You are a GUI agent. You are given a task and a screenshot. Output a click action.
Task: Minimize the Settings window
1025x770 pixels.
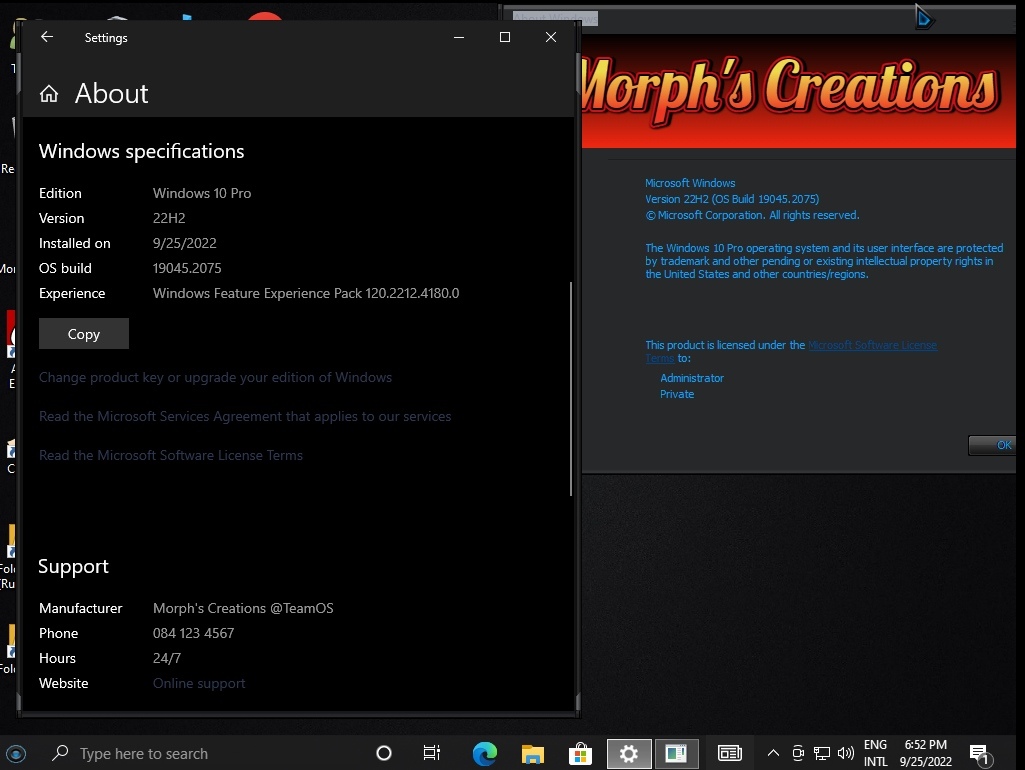(x=459, y=37)
